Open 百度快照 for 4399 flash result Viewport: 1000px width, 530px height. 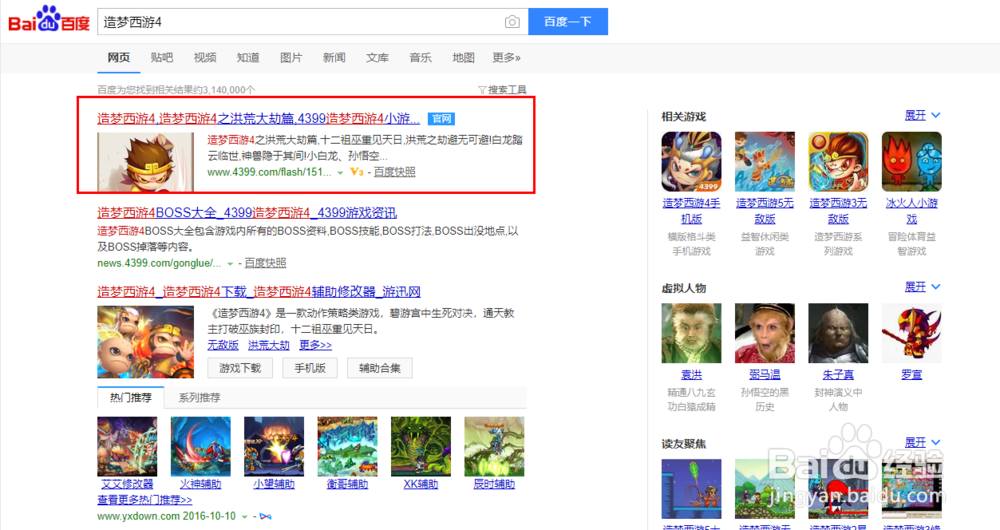pos(394,172)
